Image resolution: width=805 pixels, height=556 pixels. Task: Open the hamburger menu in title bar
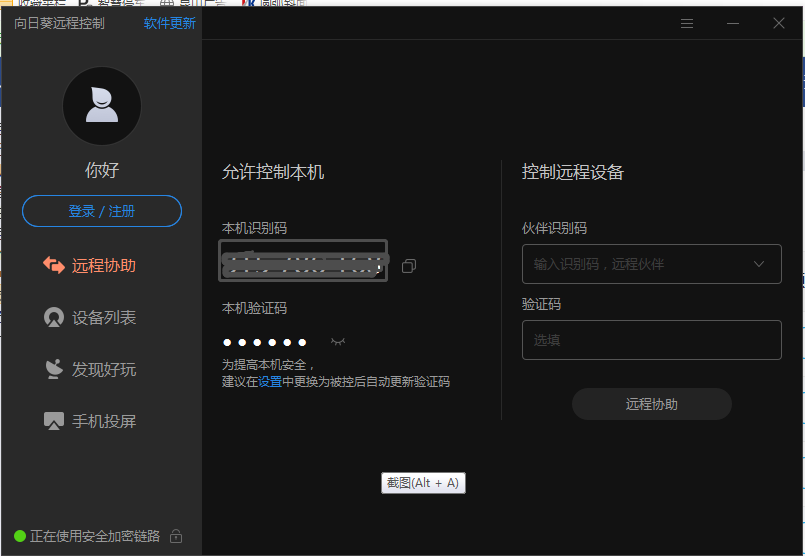(687, 23)
